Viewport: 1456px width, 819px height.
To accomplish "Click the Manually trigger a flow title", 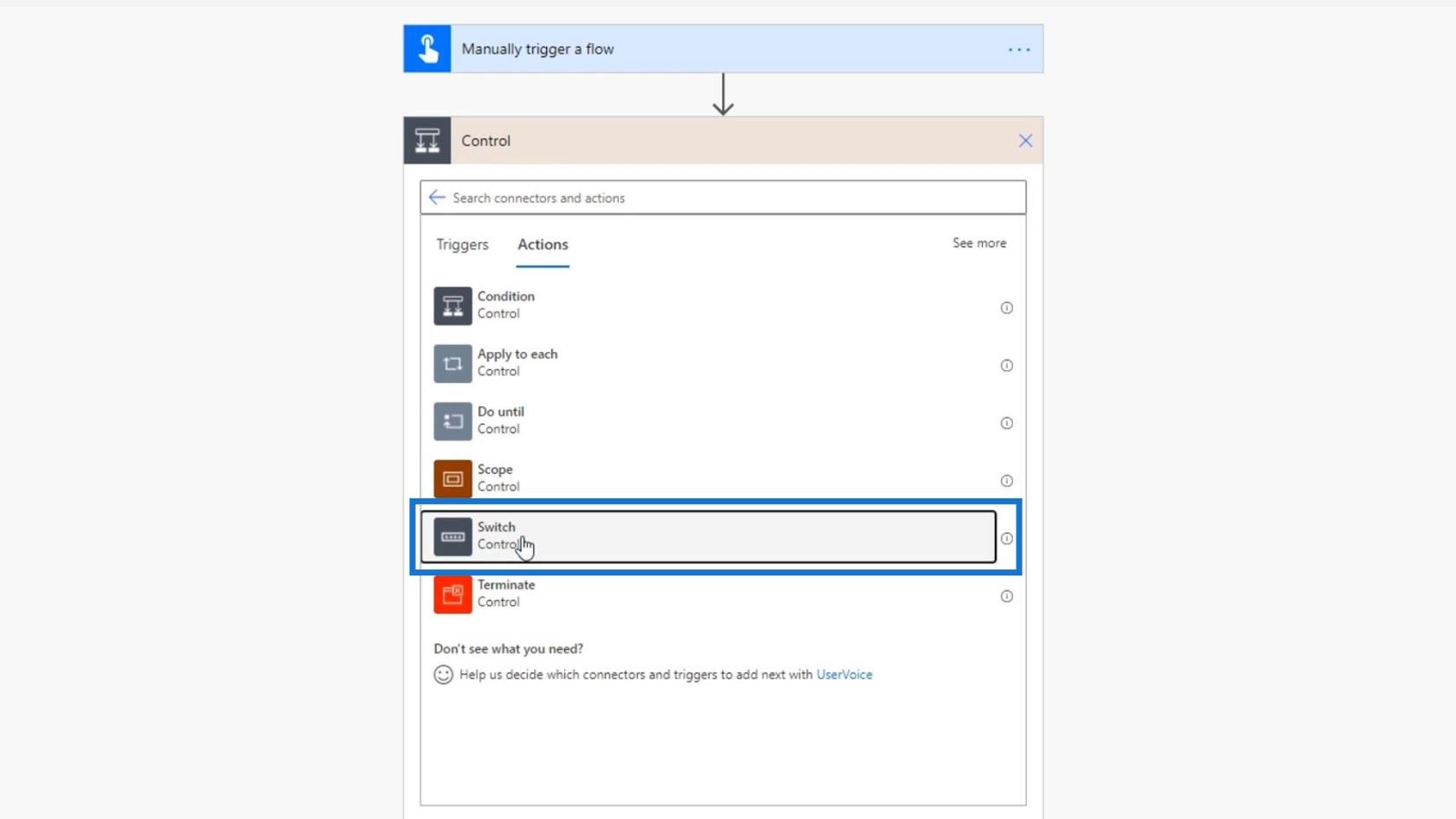I will (x=537, y=49).
